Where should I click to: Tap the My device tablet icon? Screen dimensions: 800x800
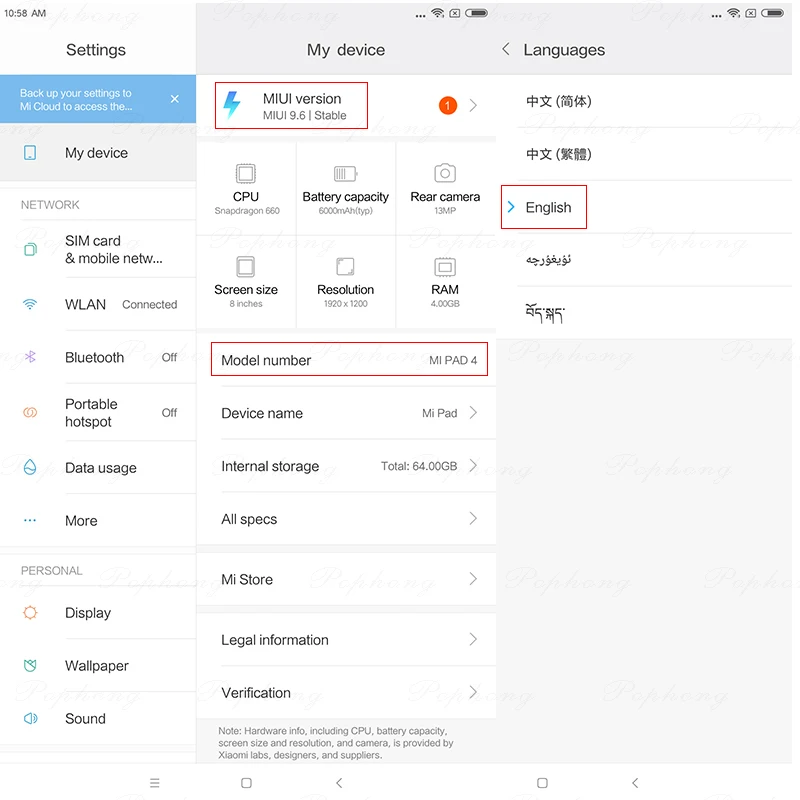pos(30,153)
